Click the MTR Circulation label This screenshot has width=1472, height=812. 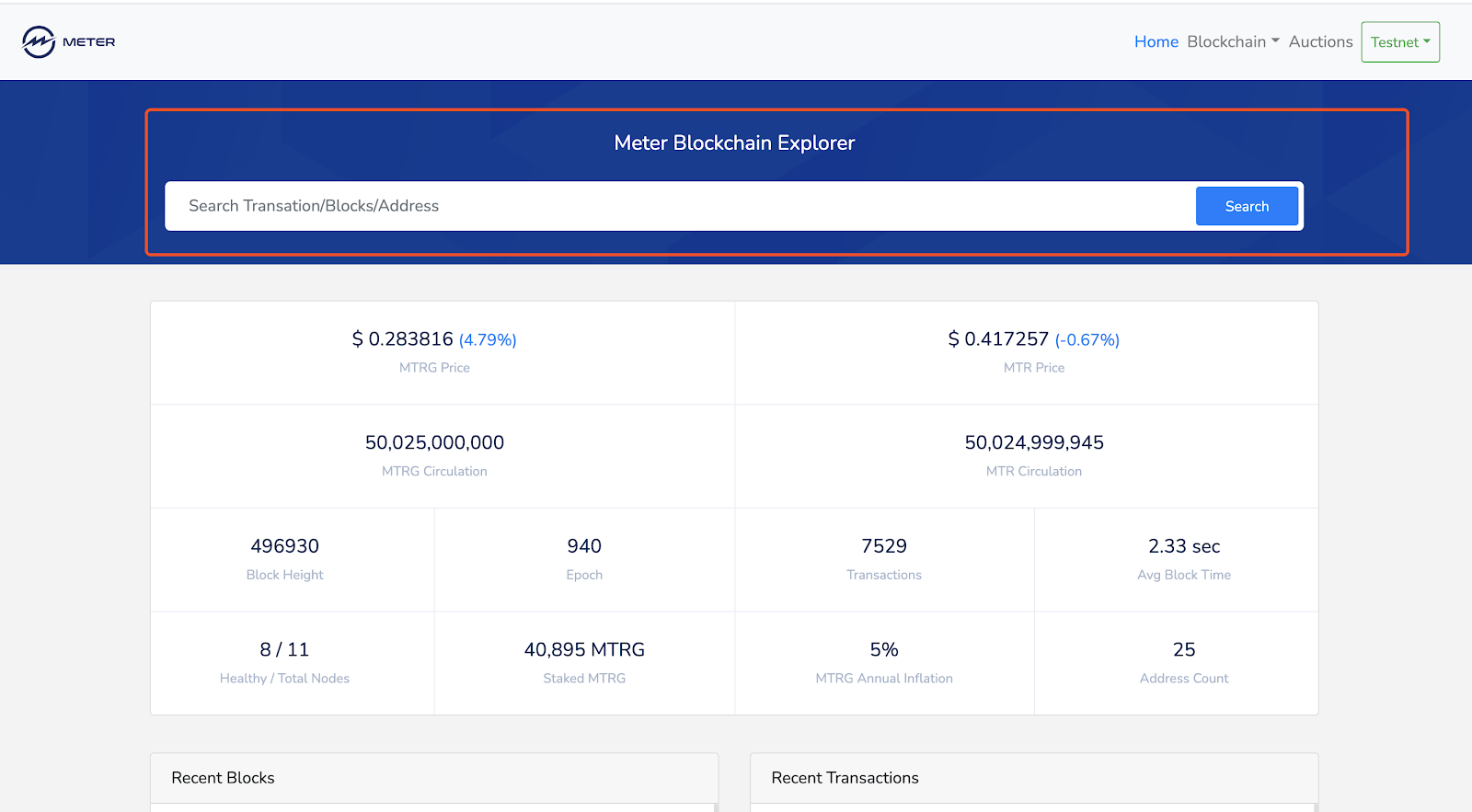(1034, 471)
